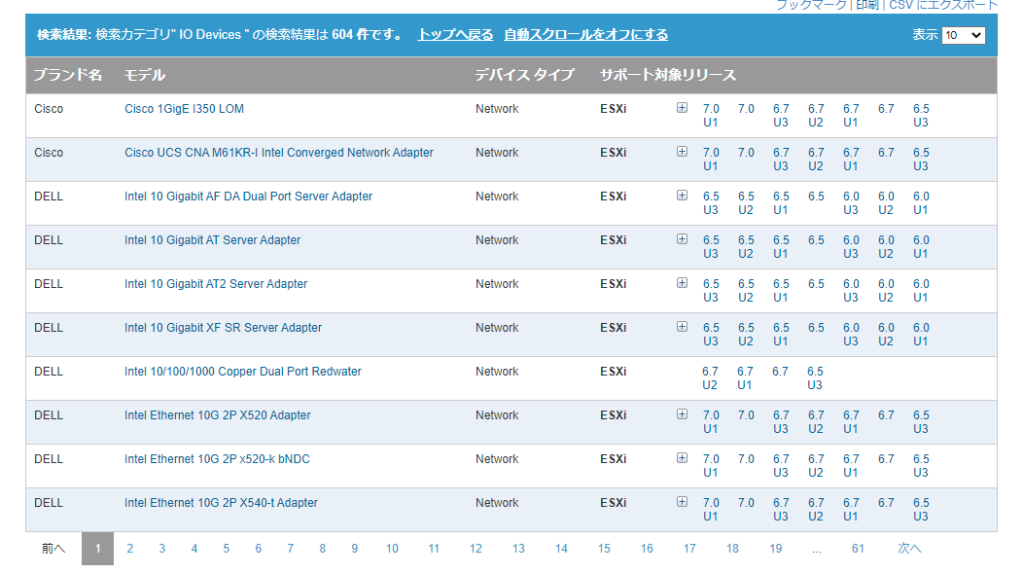This screenshot has width=1024, height=574.
Task: Go to results page 11
Action: click(x=434, y=549)
